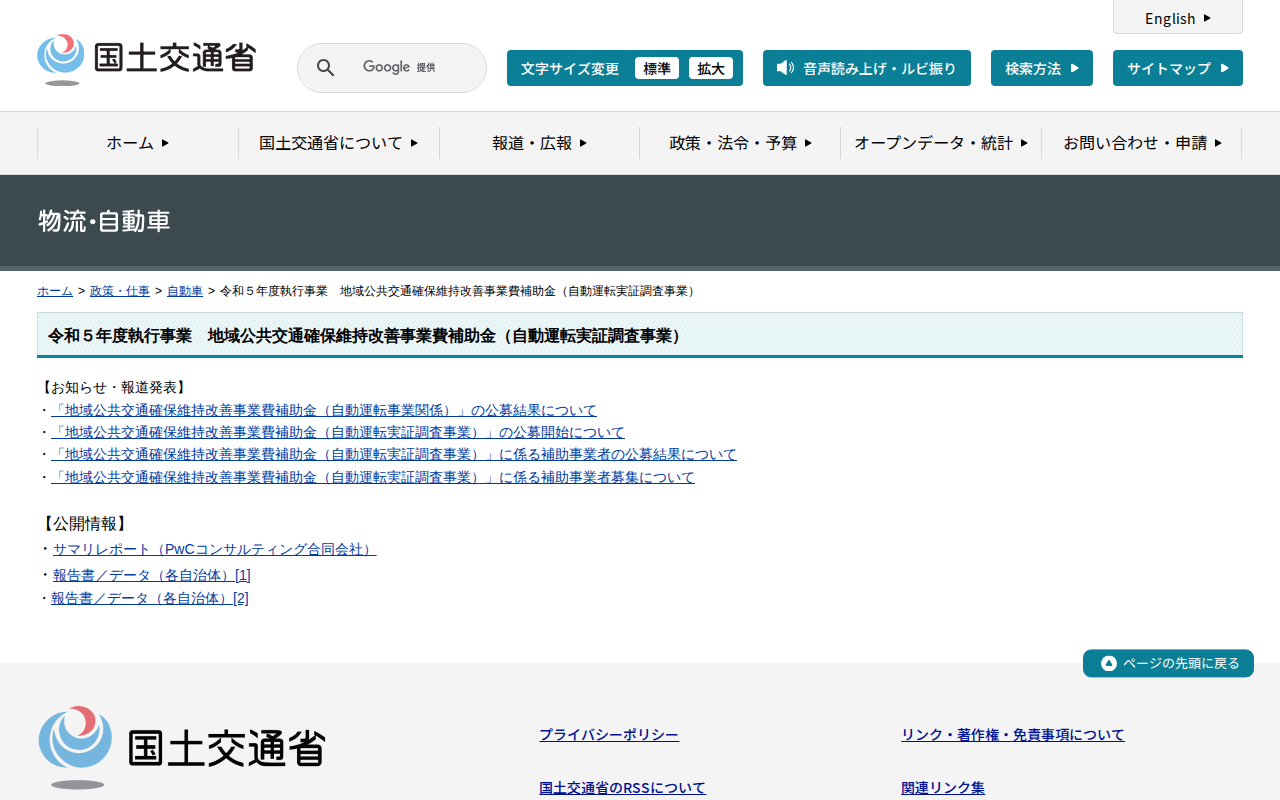Viewport: 1280px width, 800px height.
Task: Expand the 政策・法令・予算 menu
Action: (740, 143)
